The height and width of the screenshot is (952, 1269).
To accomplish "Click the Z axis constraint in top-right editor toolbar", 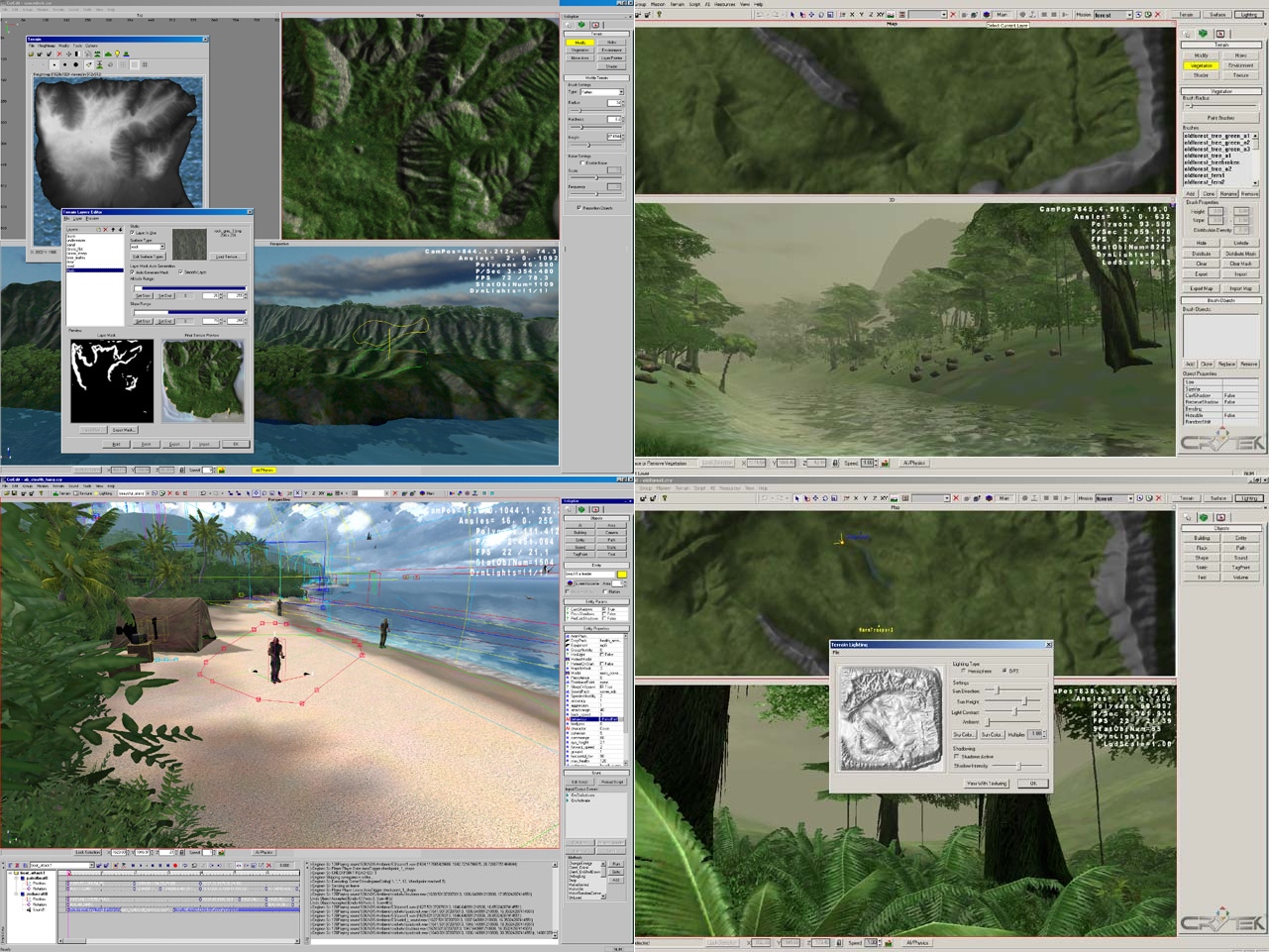I will (871, 15).
